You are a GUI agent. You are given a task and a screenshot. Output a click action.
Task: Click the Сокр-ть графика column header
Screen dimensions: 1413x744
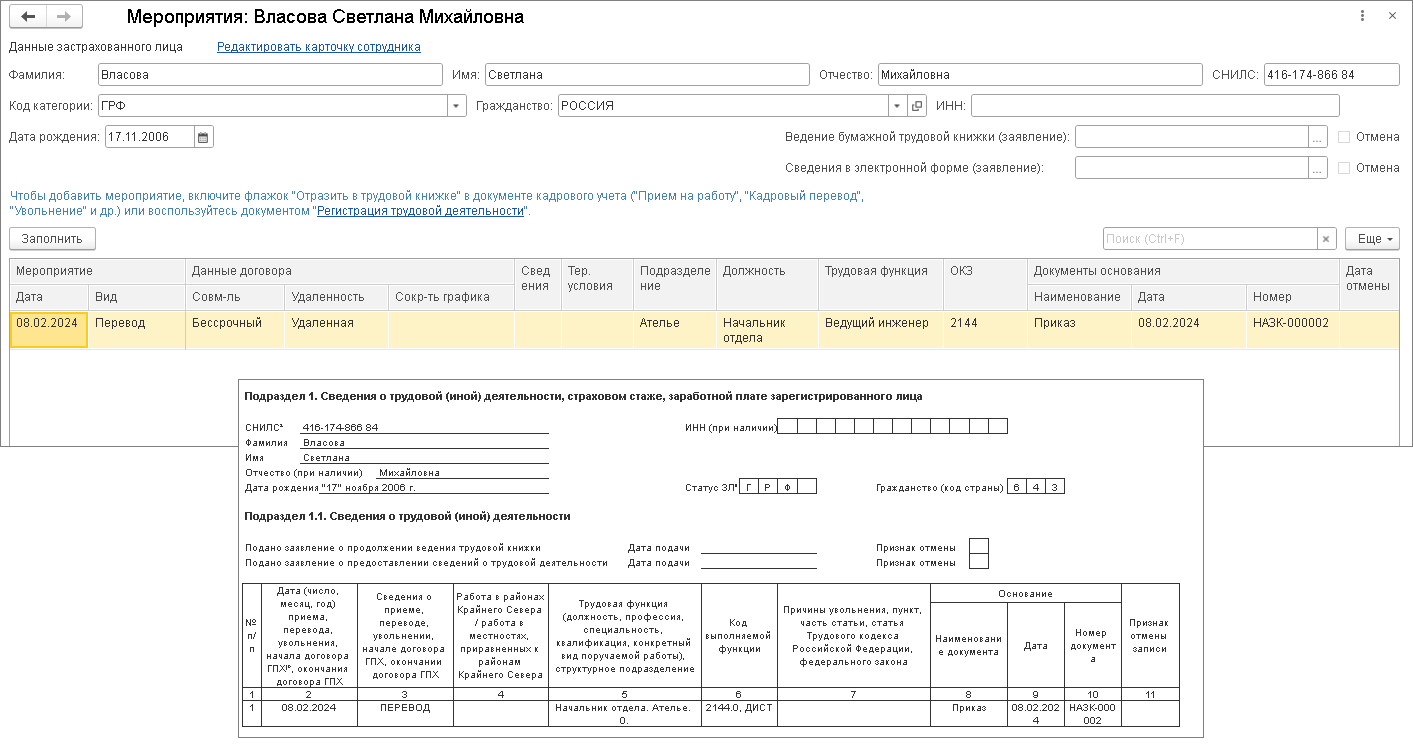(451, 297)
